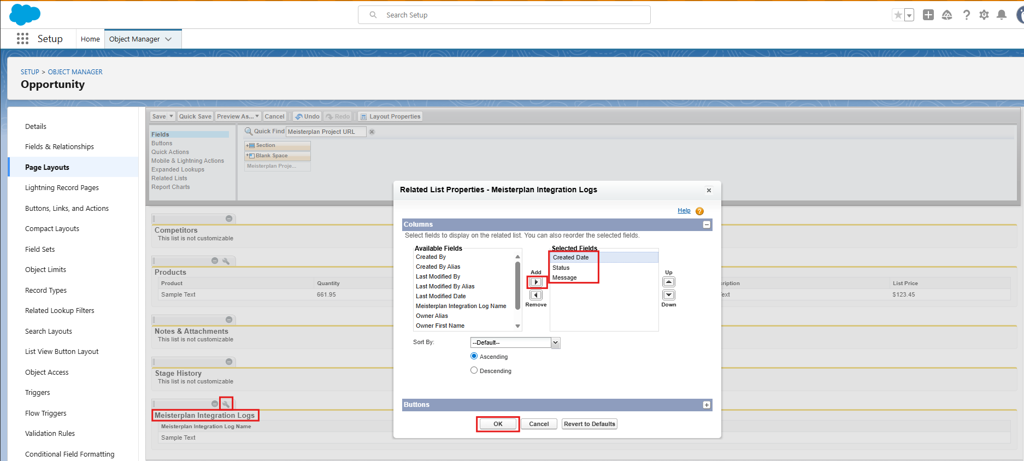
Task: Open Layout Properties
Action: (390, 116)
